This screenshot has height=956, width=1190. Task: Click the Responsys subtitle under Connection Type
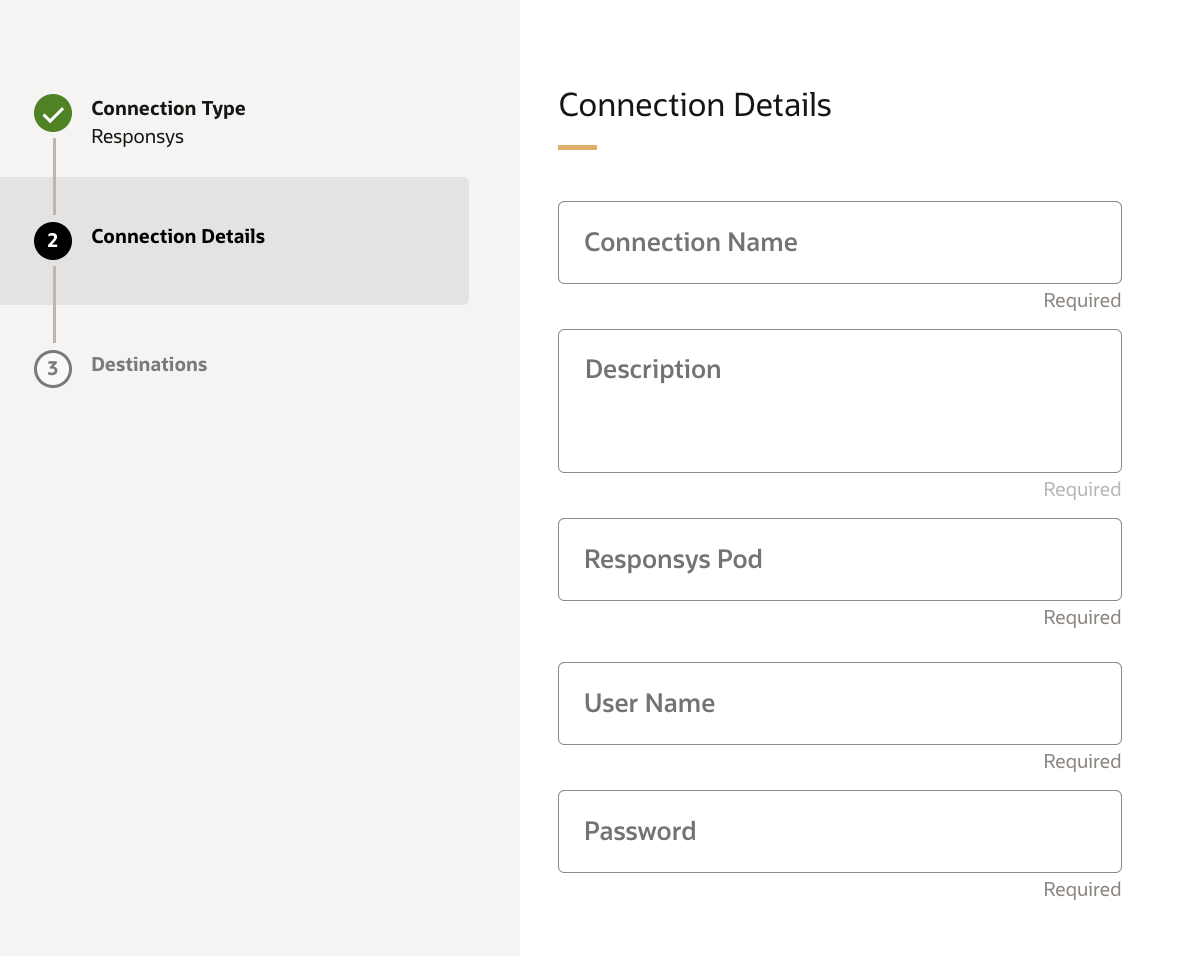(138, 137)
